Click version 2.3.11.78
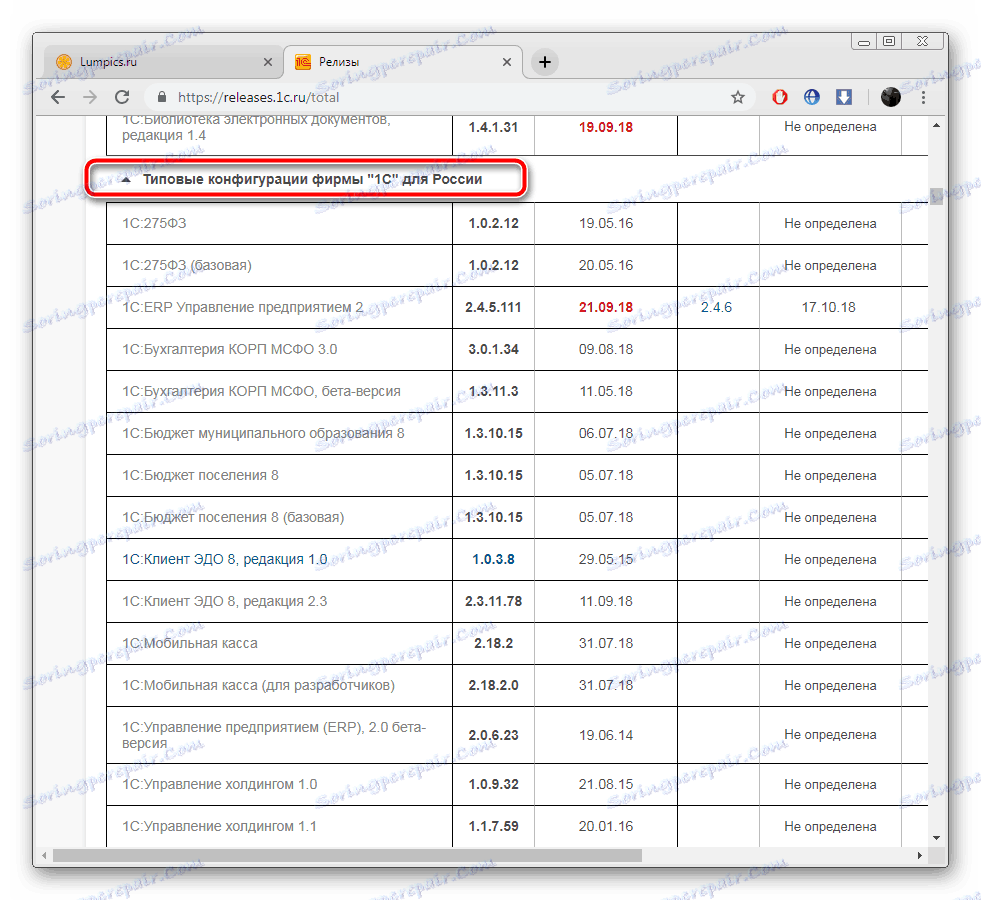The width and height of the screenshot is (981, 900). click(x=493, y=601)
